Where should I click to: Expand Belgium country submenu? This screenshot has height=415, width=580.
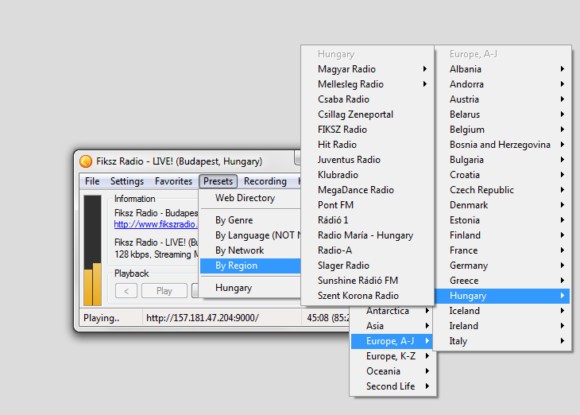503,129
